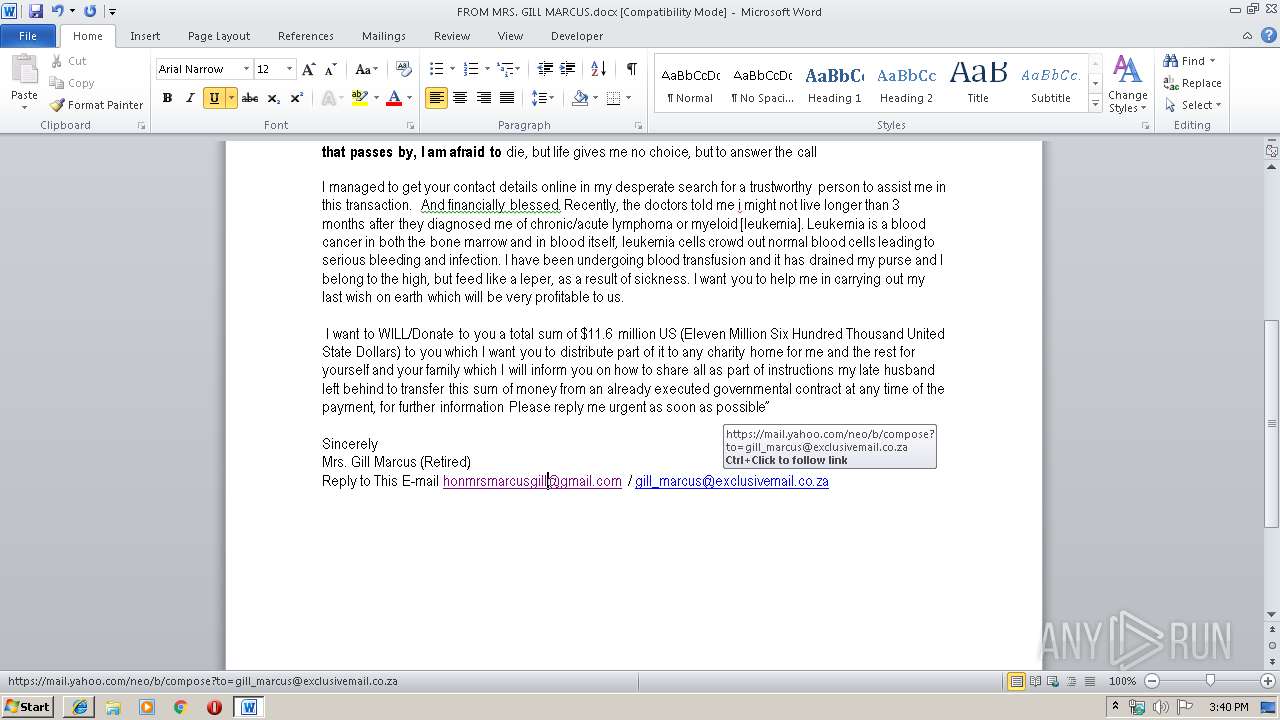
Task: Decrease paragraph indent
Action: pyautogui.click(x=545, y=69)
